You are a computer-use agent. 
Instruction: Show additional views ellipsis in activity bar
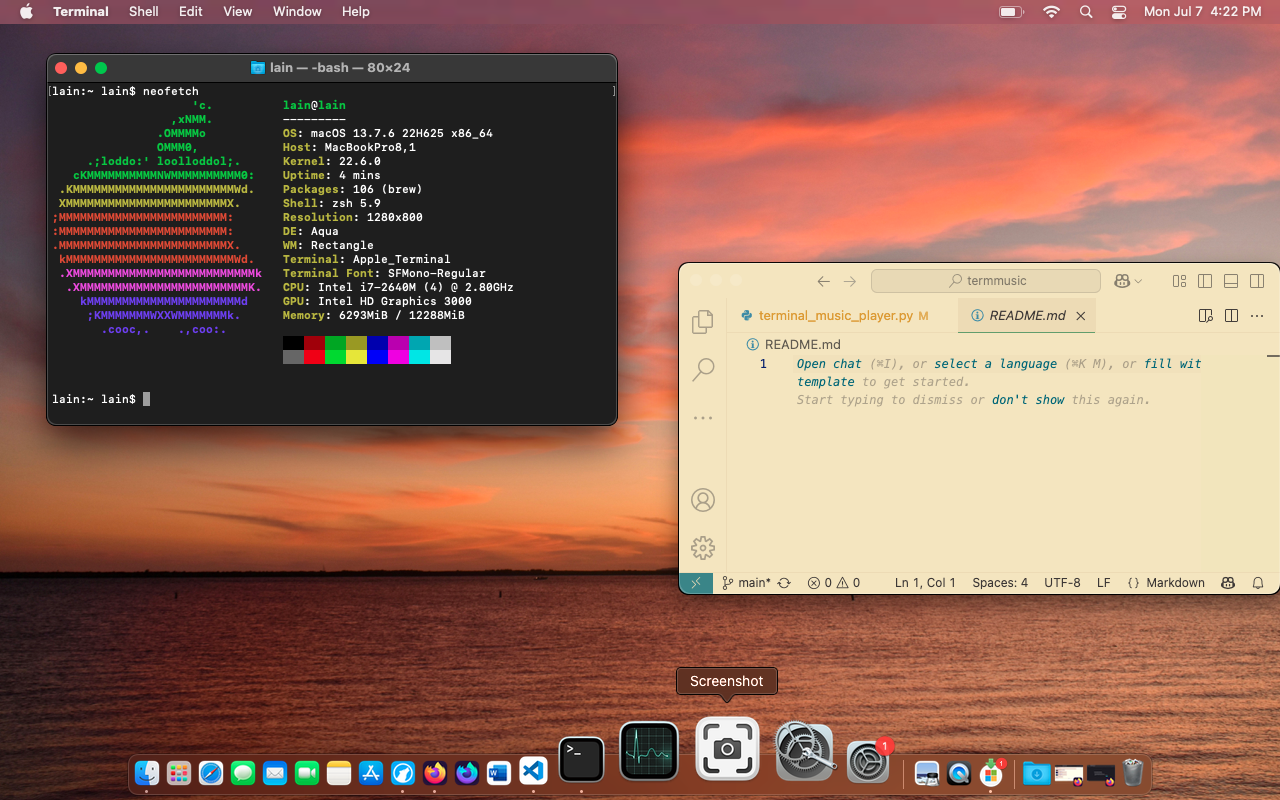coord(703,418)
